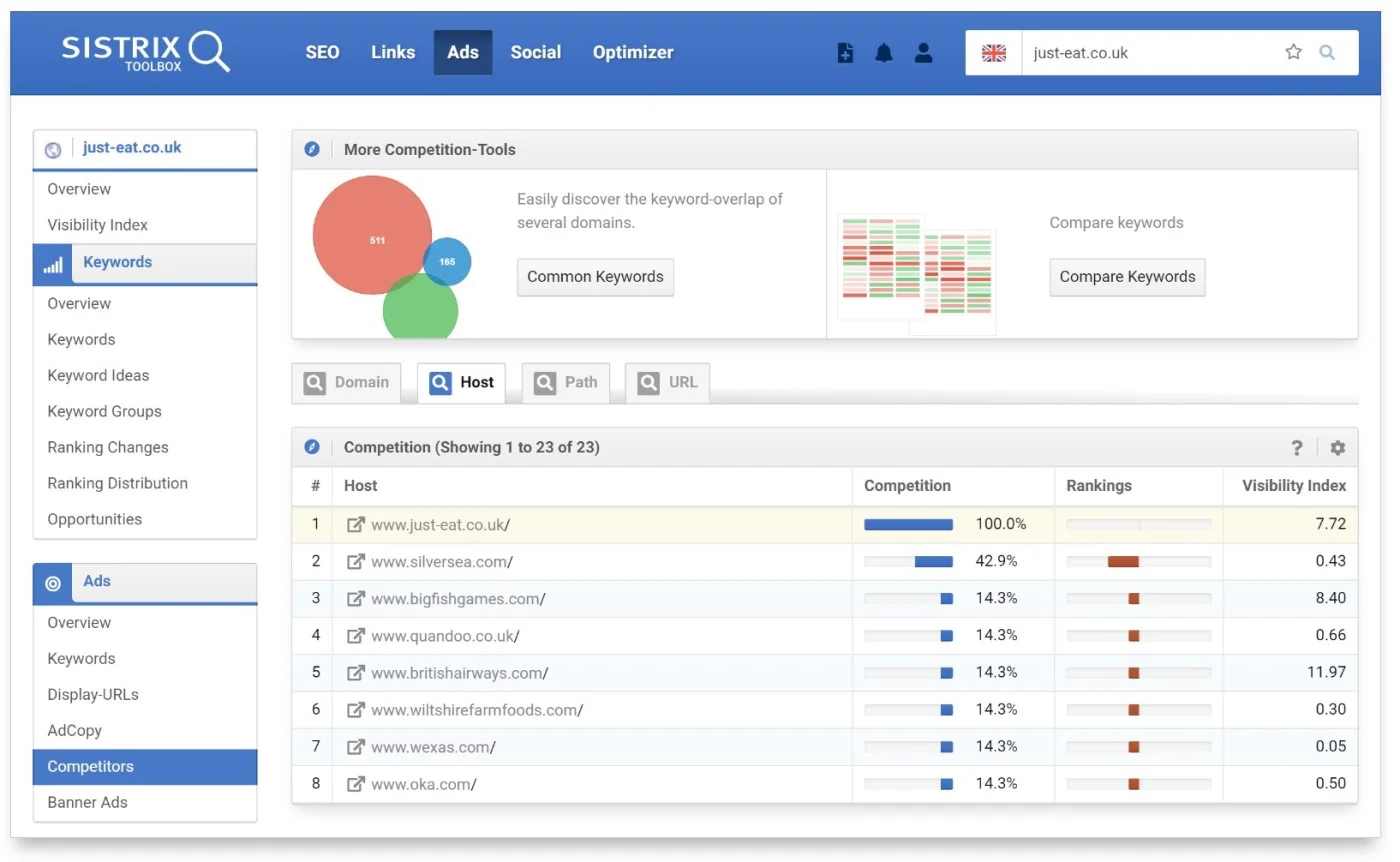
Task: Open external link icon for www.quandoo.co.uk
Action: coord(355,635)
